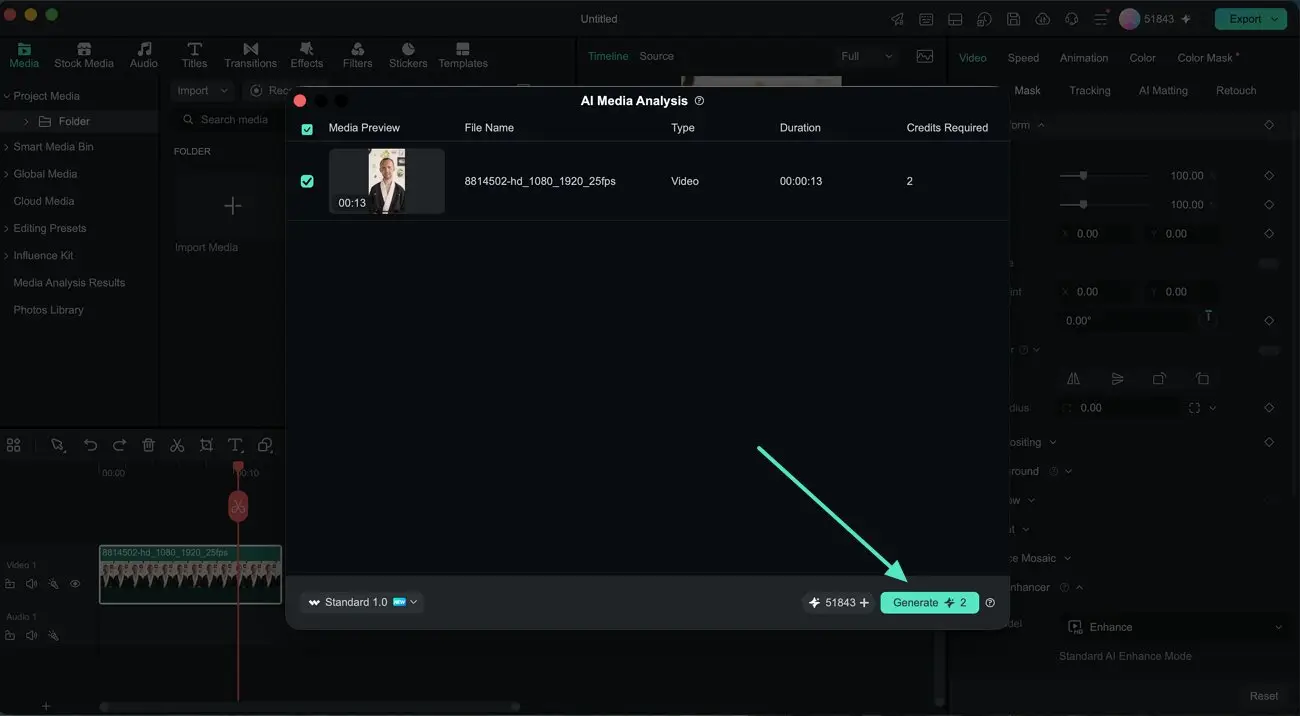The height and width of the screenshot is (716, 1300).
Task: Click the cloud upload icon in top bar
Action: [x=1043, y=19]
